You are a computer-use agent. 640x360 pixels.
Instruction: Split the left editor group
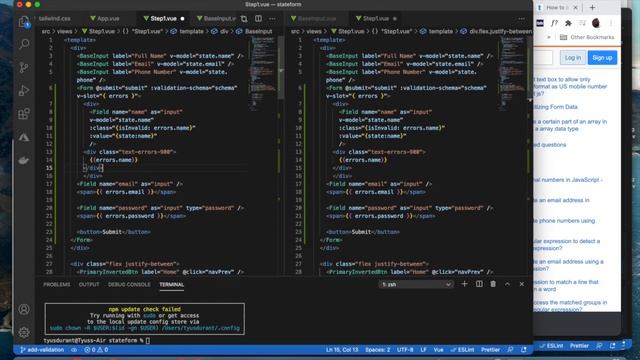pyautogui.click(x=258, y=19)
